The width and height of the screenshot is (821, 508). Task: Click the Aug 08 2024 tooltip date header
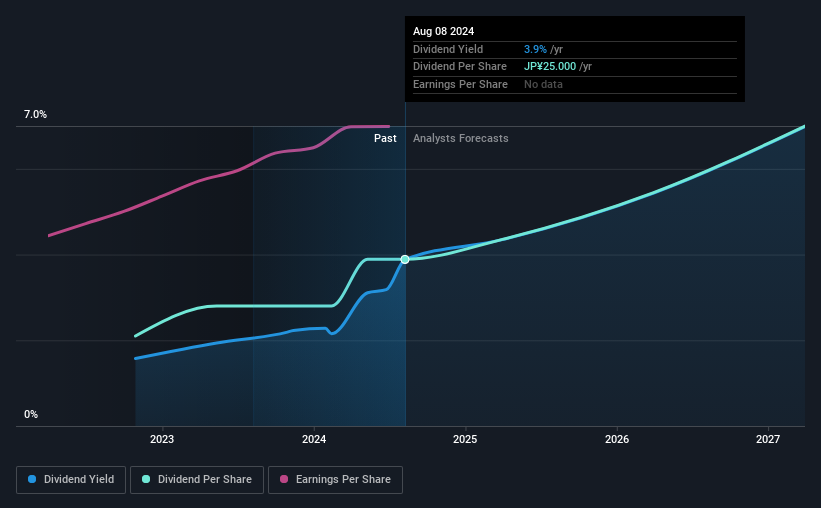[x=443, y=31]
